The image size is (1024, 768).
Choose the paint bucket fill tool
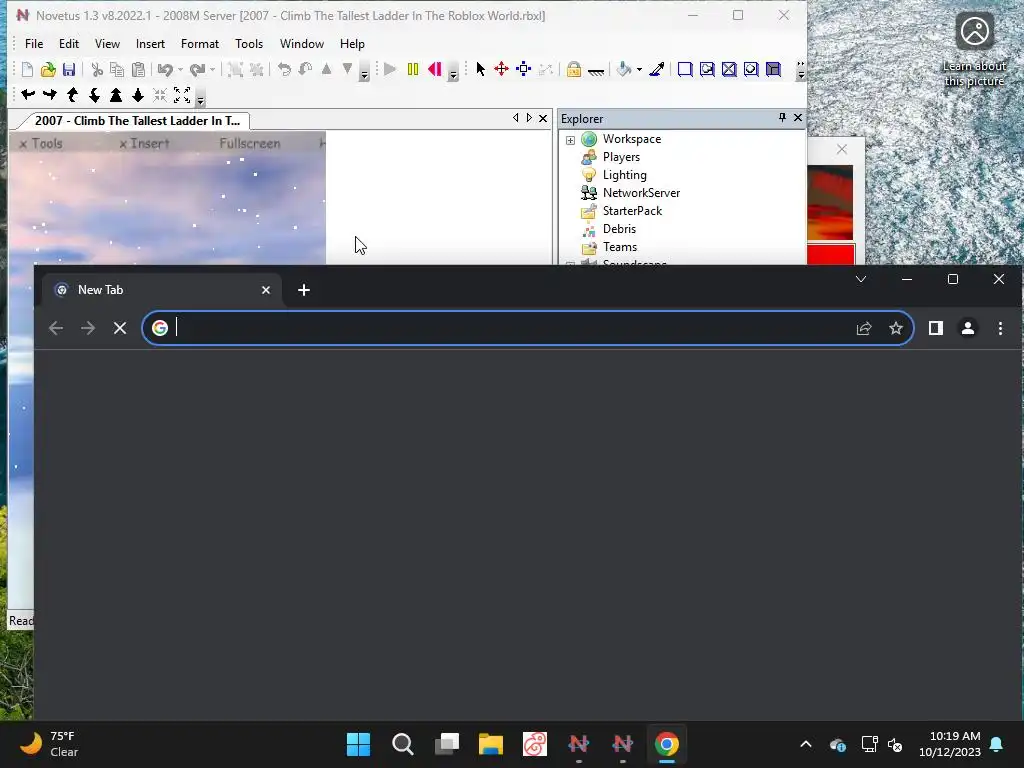[624, 69]
